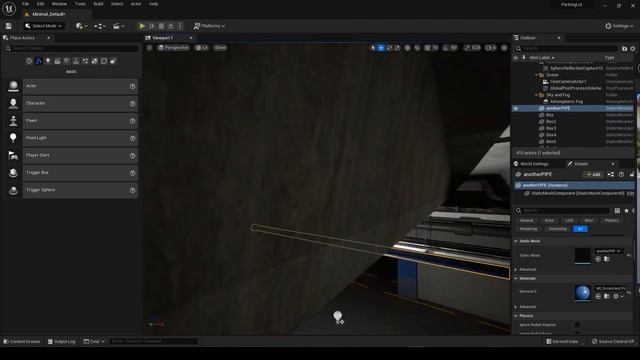
Task: Toggle scale snapping in viewport toolbar
Action: pos(467,48)
